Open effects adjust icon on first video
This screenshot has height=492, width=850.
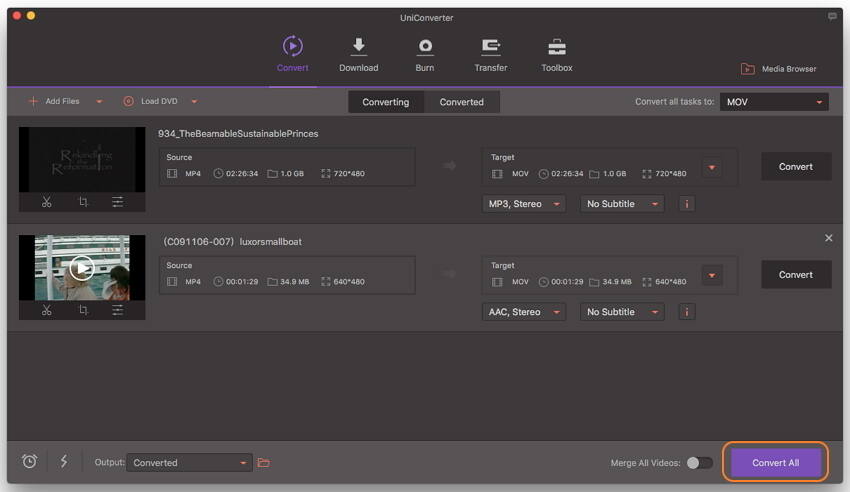pos(118,202)
